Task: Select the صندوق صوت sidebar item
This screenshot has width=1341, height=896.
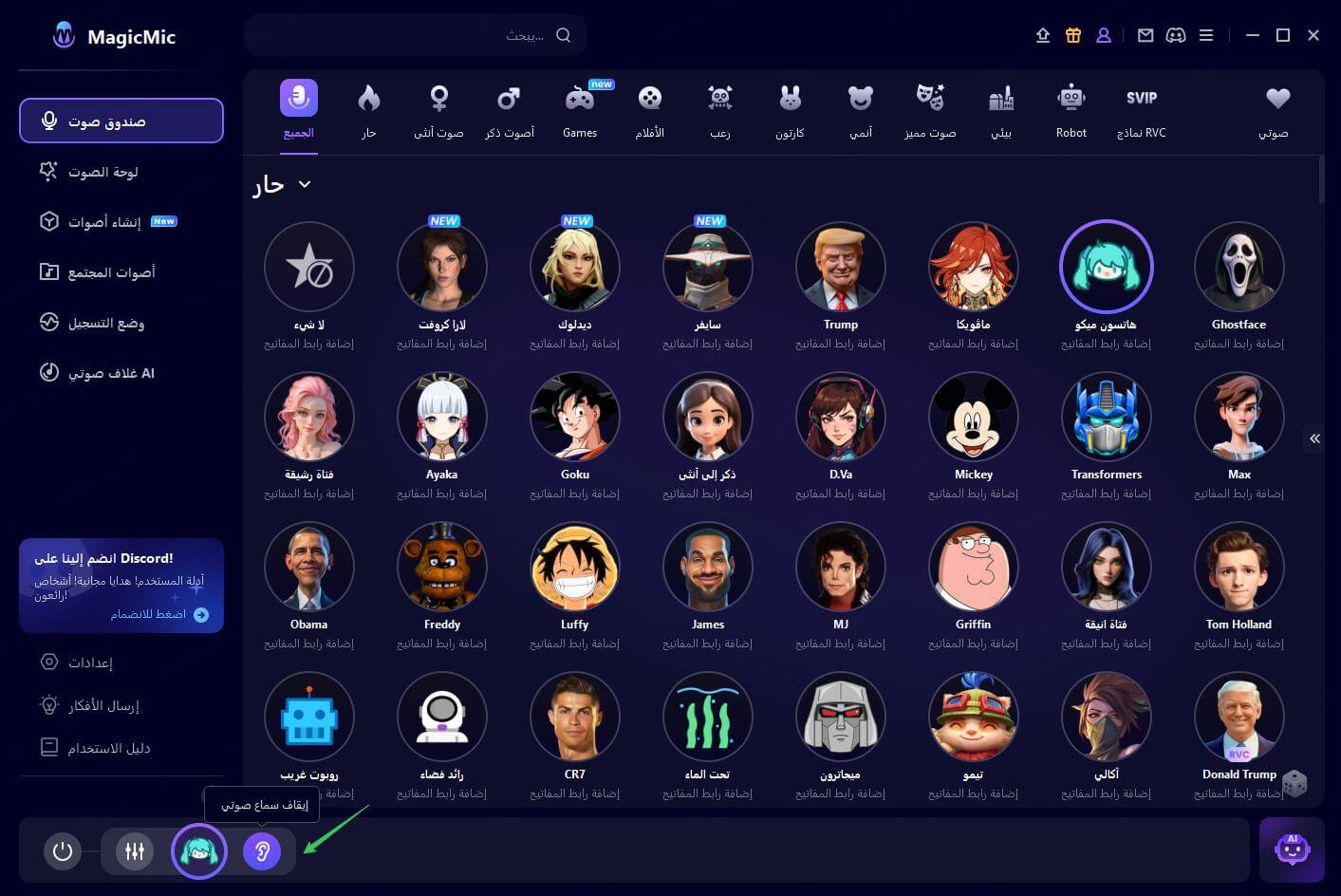Action: (x=121, y=121)
